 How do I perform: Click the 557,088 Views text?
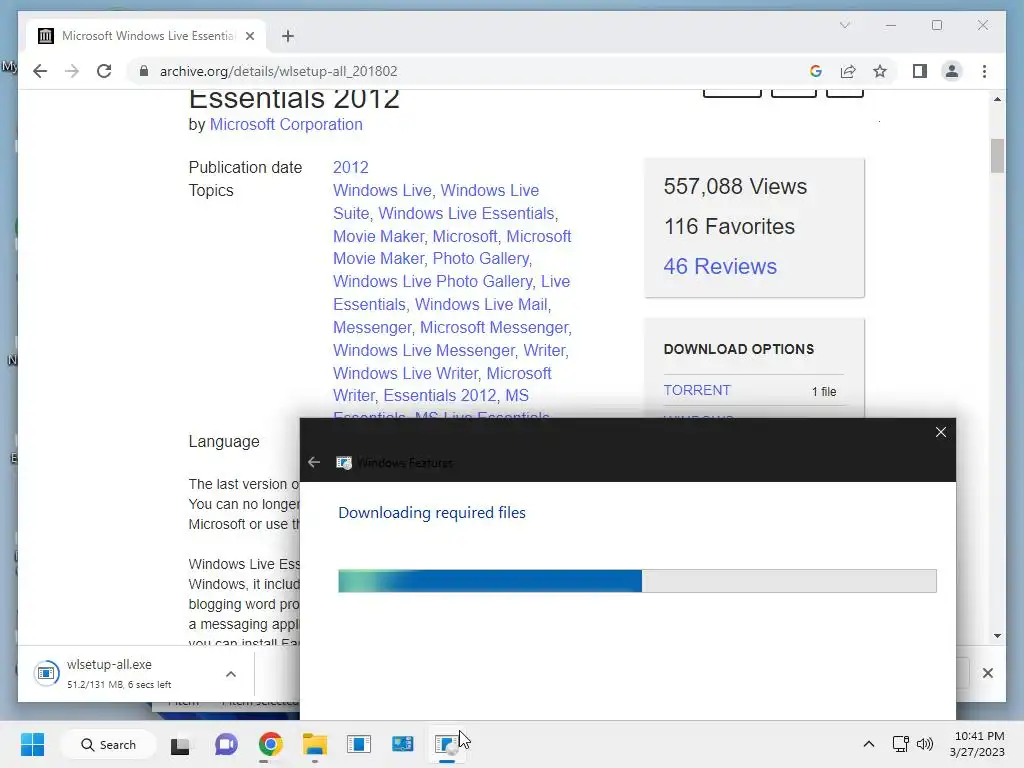[x=735, y=187]
